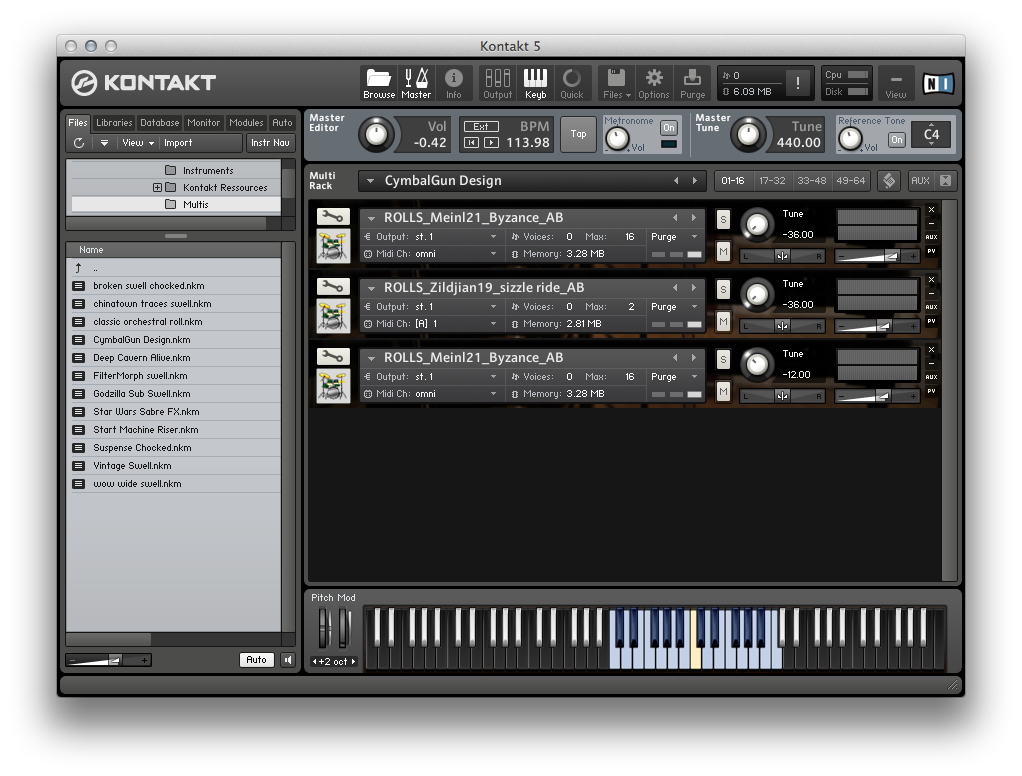Select previous multi in CymbalGun Design header
Image resolution: width=1022 pixels, height=776 pixels.
[676, 180]
